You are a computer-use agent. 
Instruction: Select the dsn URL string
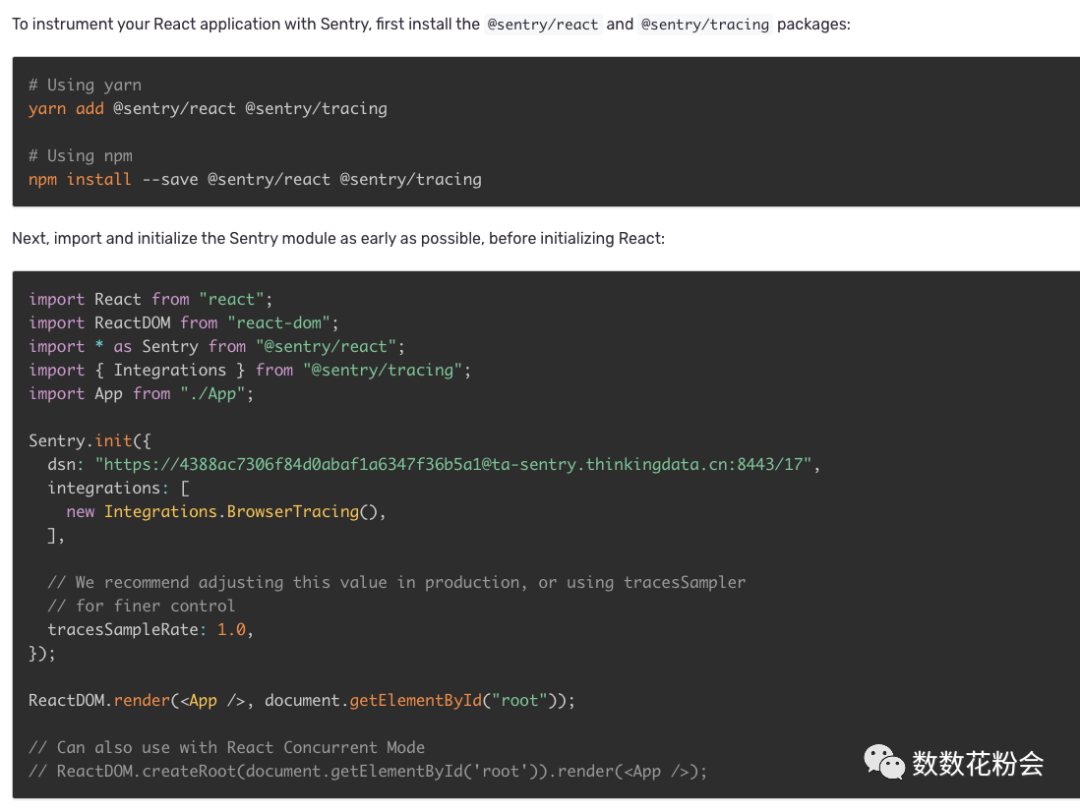tap(453, 464)
